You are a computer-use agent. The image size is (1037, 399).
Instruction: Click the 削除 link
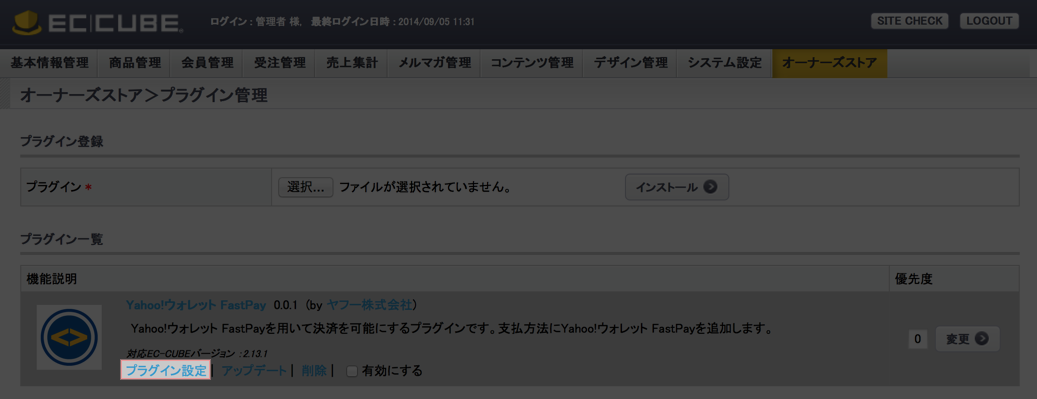314,371
